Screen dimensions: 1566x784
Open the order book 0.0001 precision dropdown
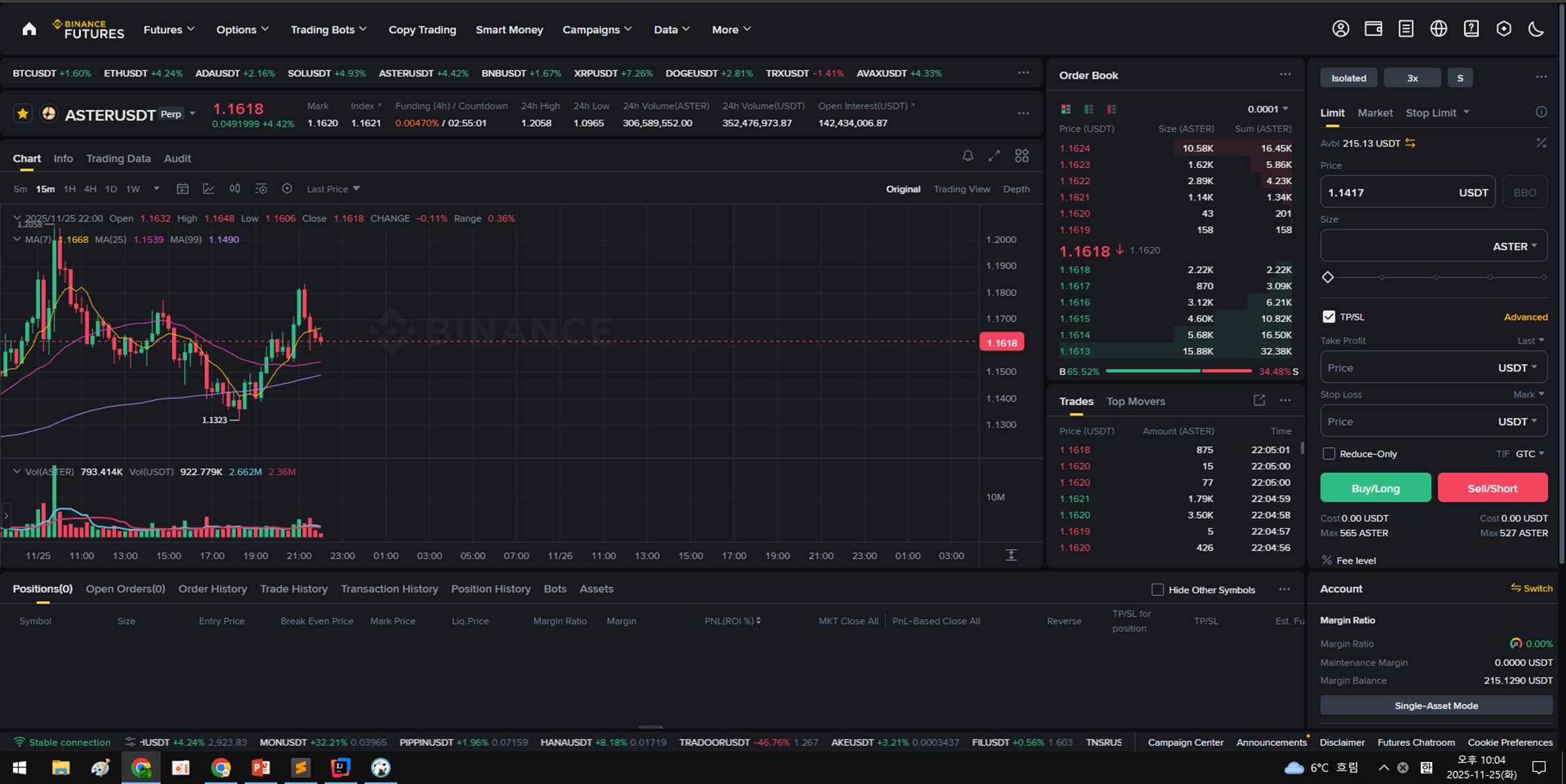tap(1267, 109)
